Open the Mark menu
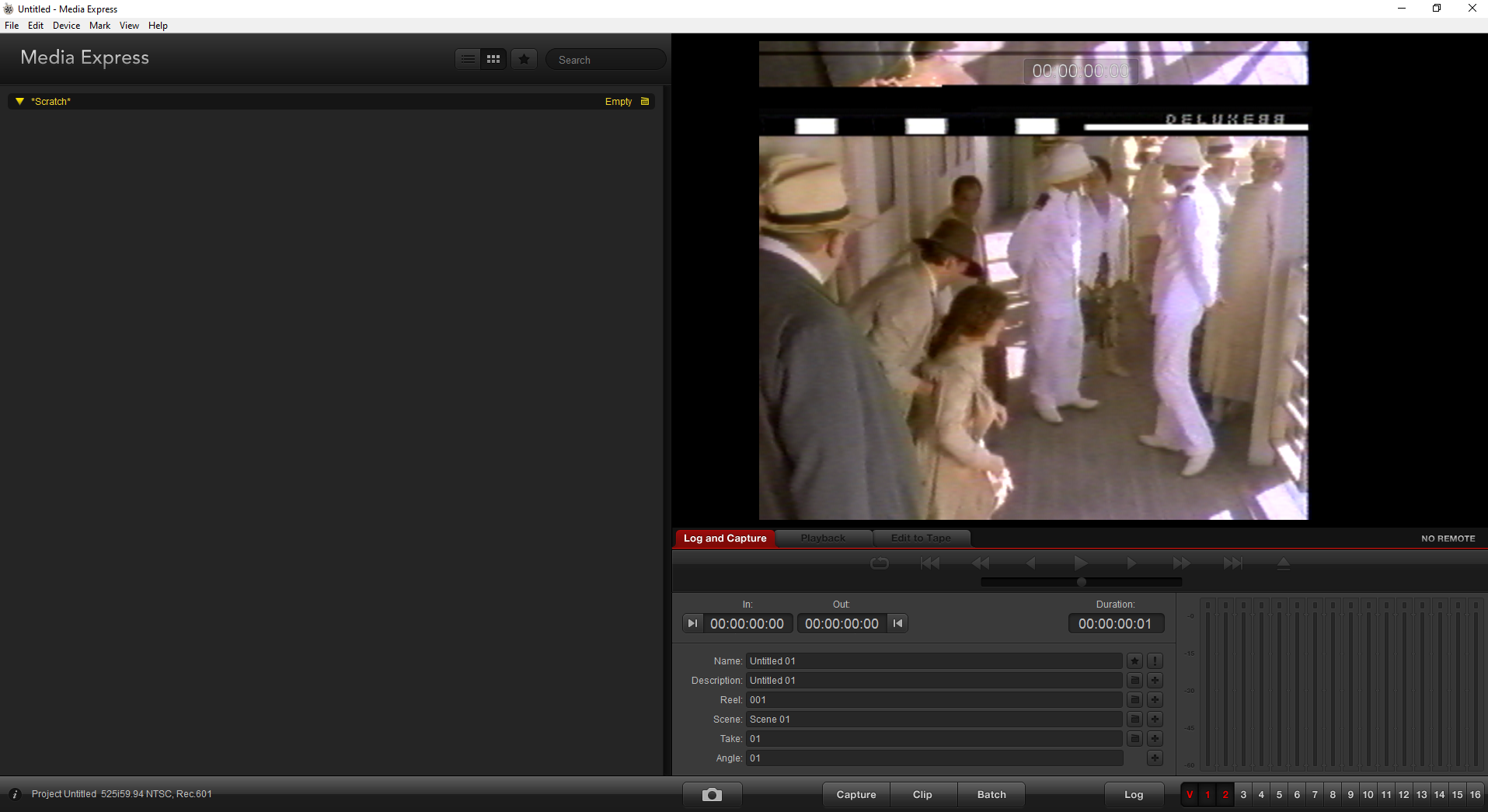 pyautogui.click(x=99, y=26)
